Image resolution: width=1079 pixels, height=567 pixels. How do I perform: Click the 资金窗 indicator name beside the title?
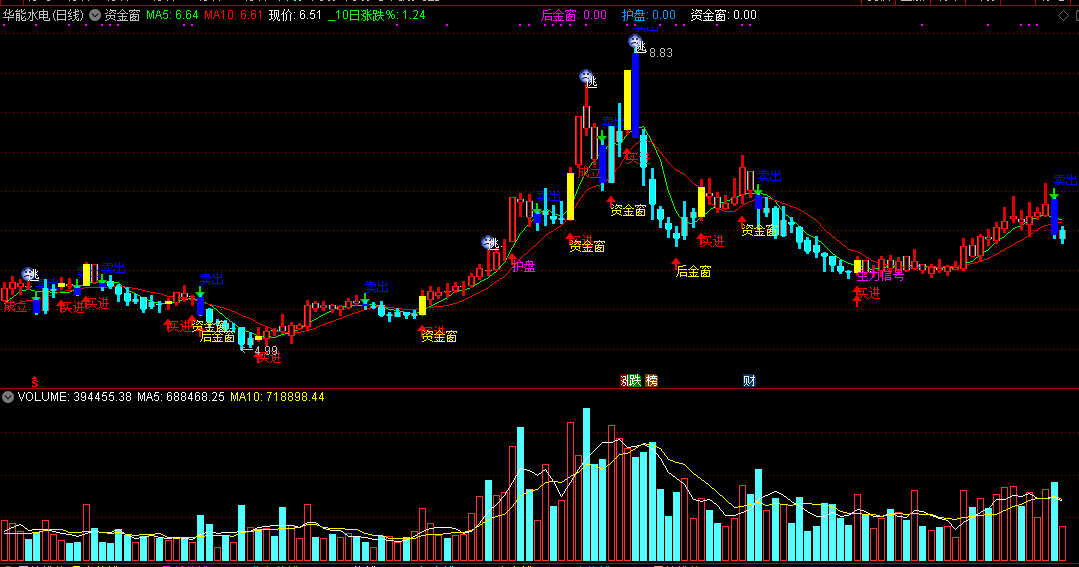point(122,15)
